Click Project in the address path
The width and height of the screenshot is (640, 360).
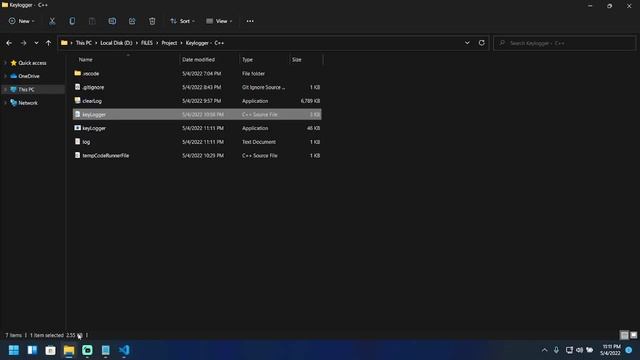(169, 43)
